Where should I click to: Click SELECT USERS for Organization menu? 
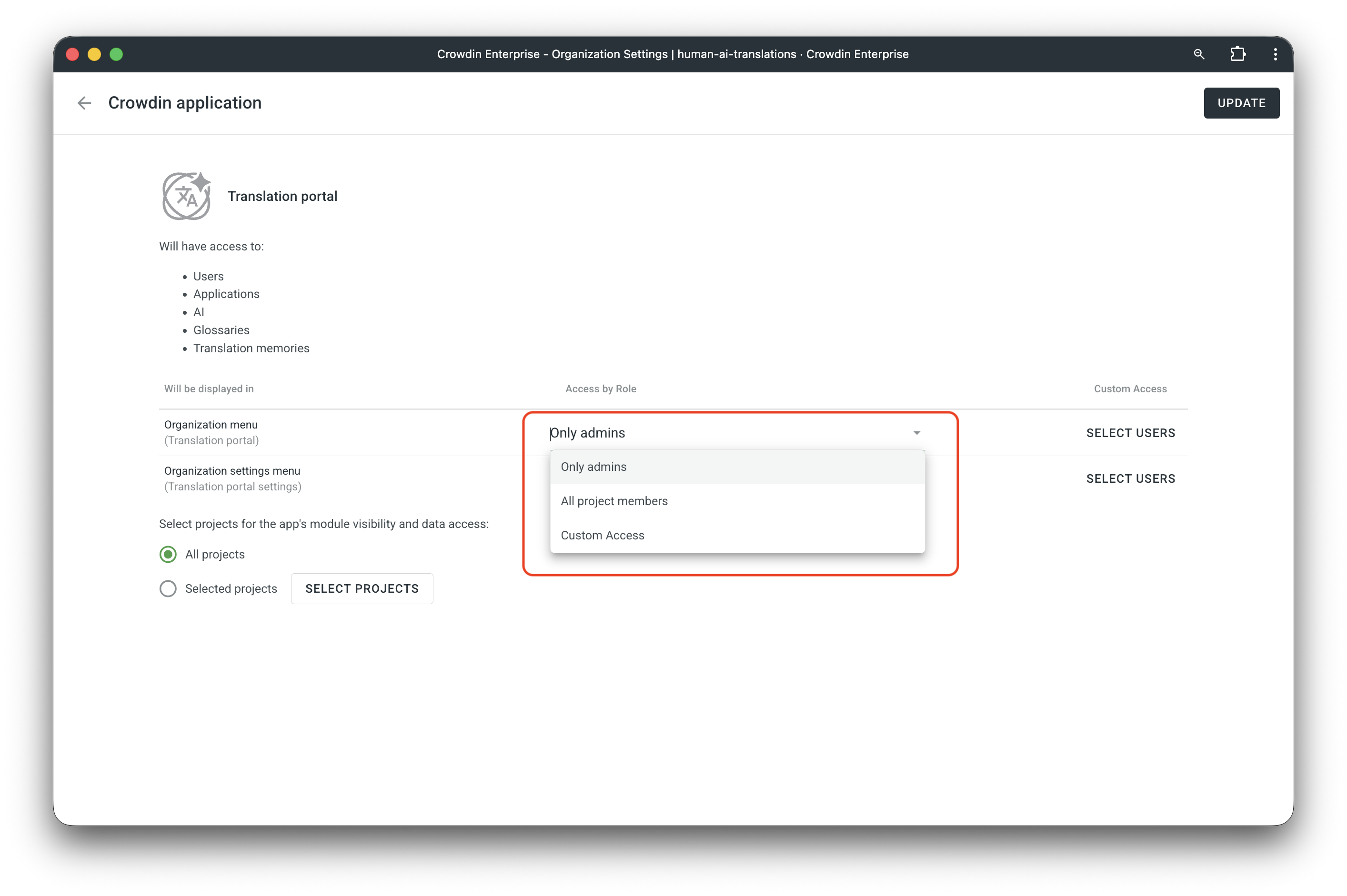1130,433
